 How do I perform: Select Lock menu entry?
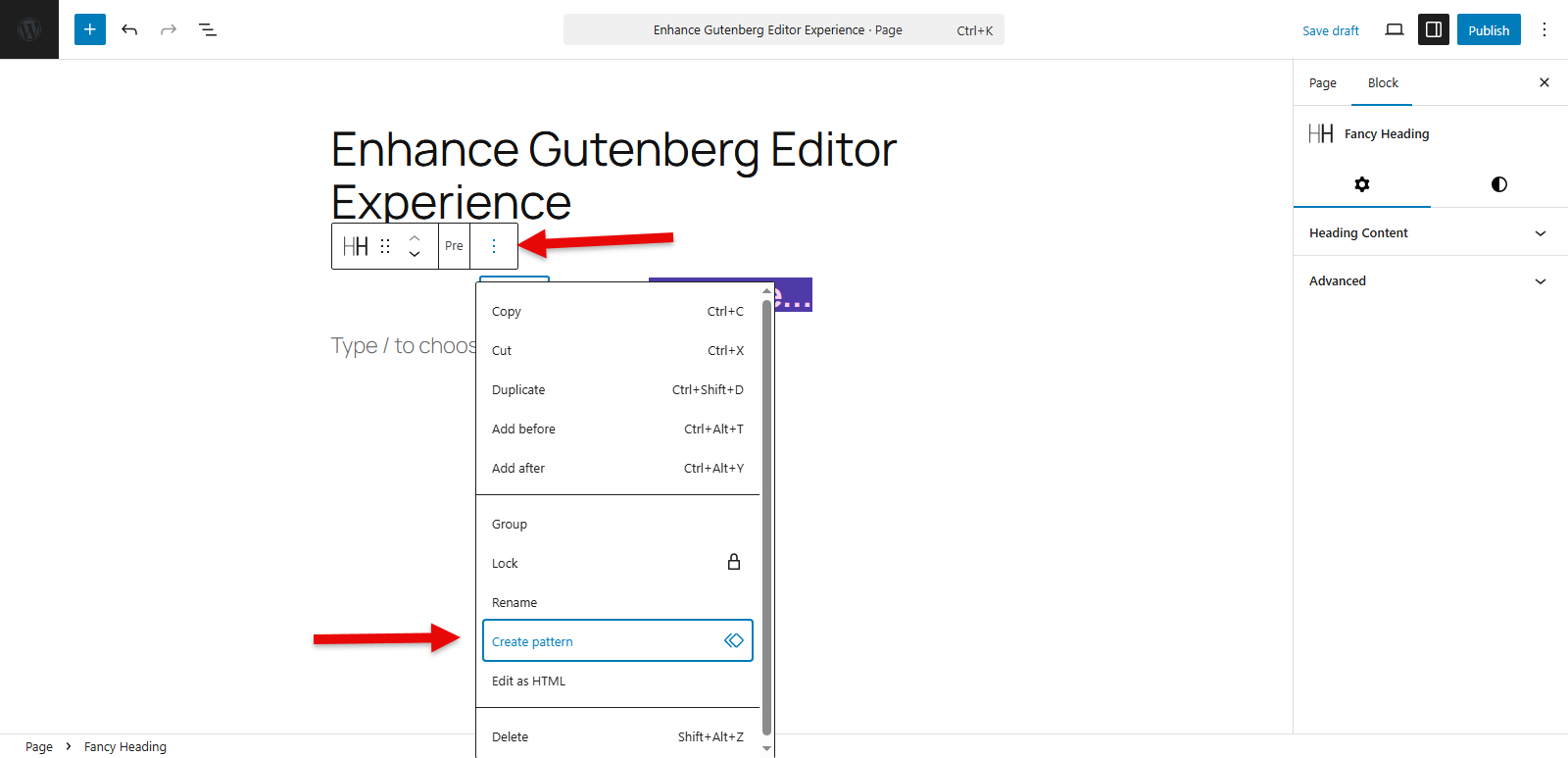(x=617, y=563)
